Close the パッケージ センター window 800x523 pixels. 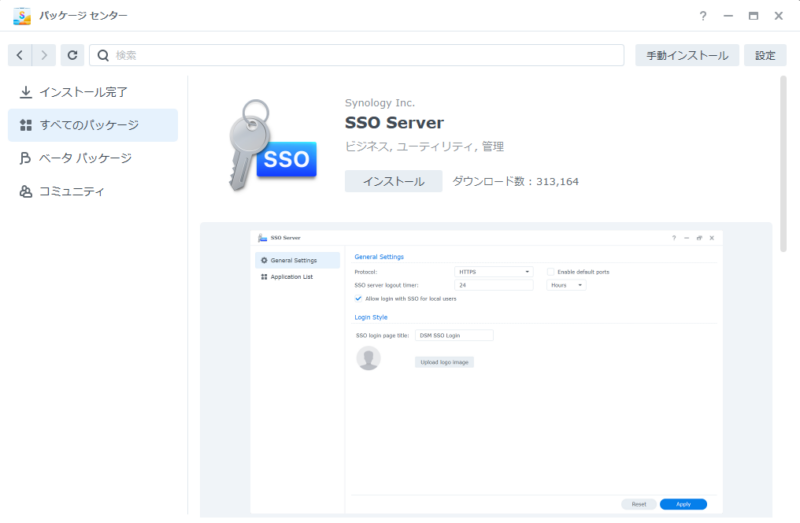click(779, 16)
